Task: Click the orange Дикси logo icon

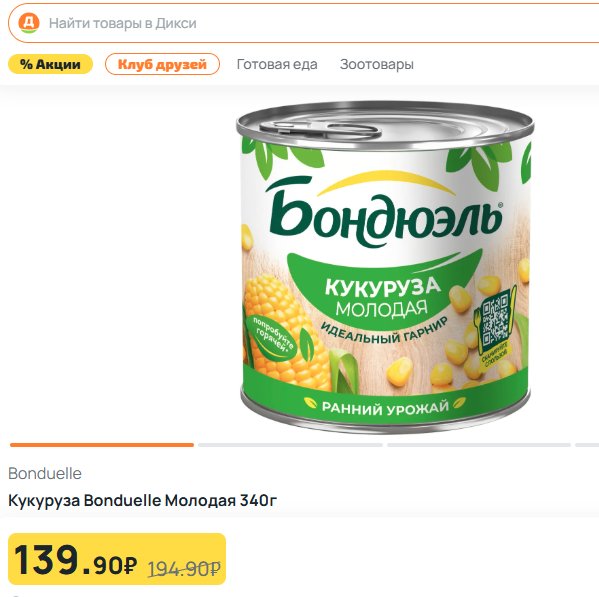Action: pyautogui.click(x=29, y=23)
